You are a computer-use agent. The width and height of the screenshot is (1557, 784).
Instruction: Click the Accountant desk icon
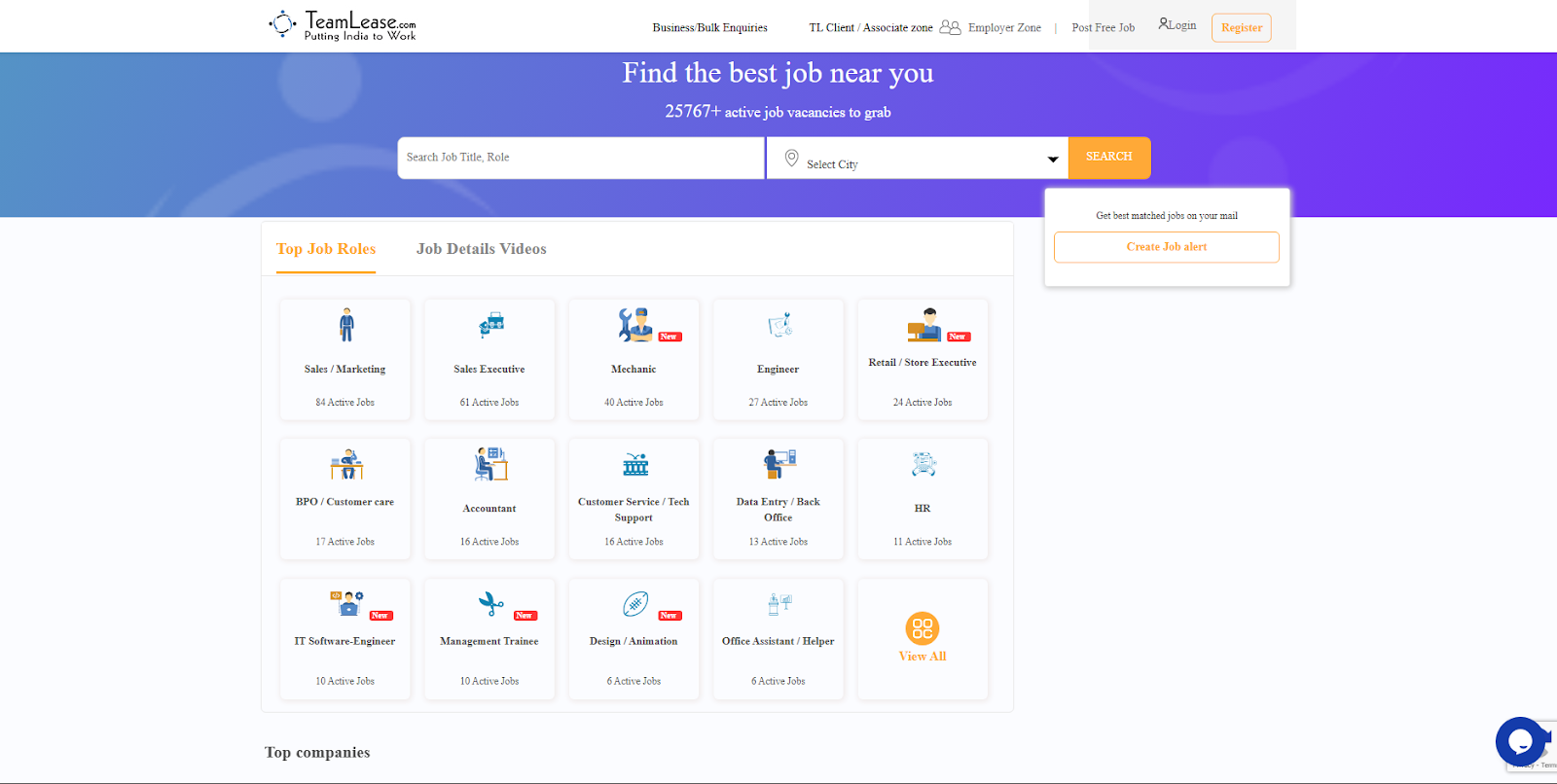pos(491,464)
